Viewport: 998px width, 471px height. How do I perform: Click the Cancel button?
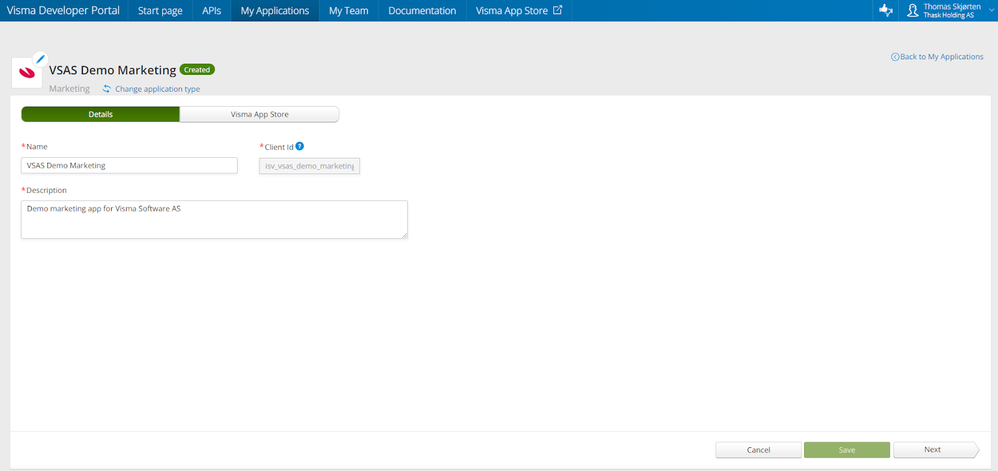[758, 450]
